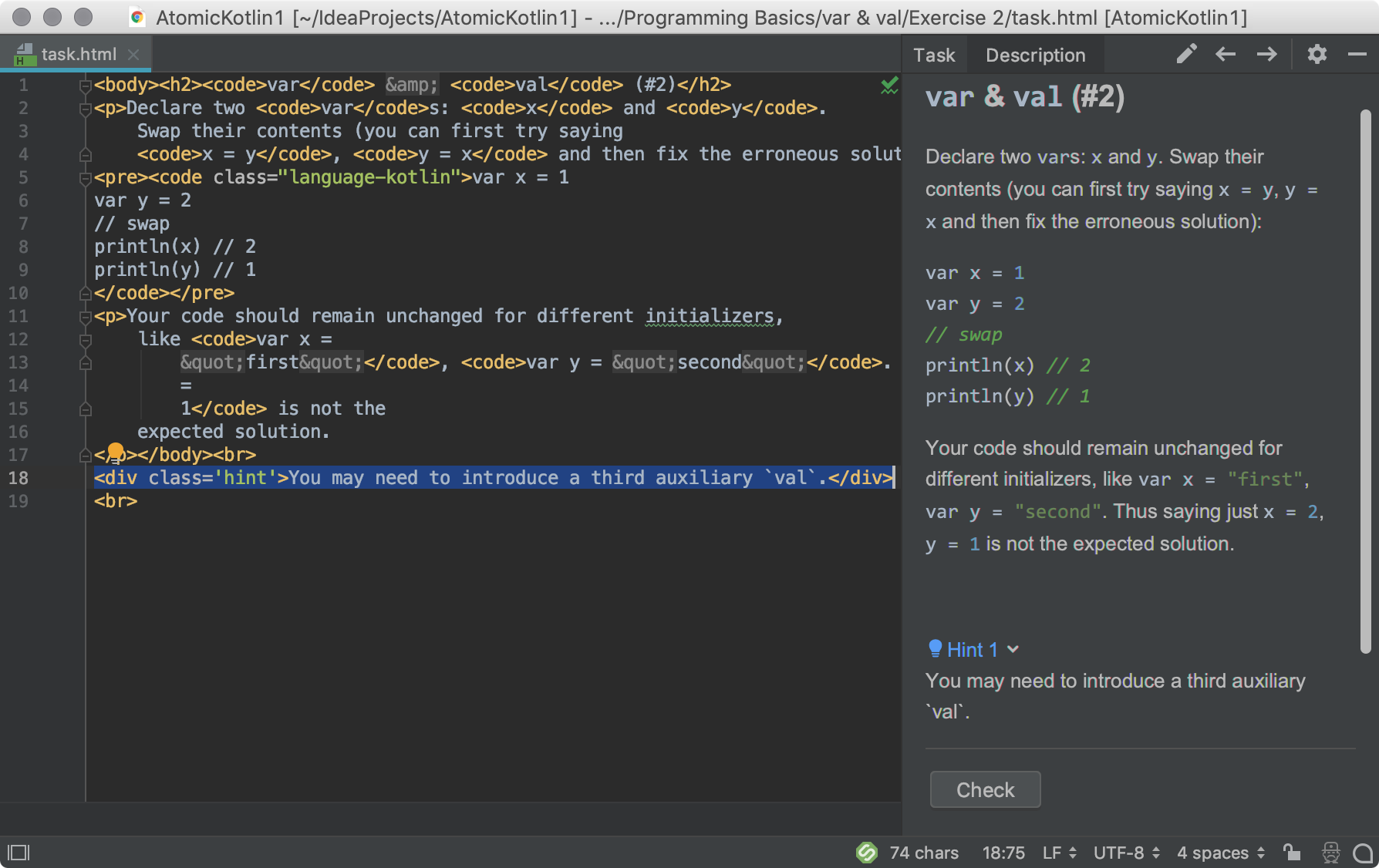Viewport: 1379px width, 868px height.
Task: Click the round notifications icon in status bar
Action: coord(1363,853)
